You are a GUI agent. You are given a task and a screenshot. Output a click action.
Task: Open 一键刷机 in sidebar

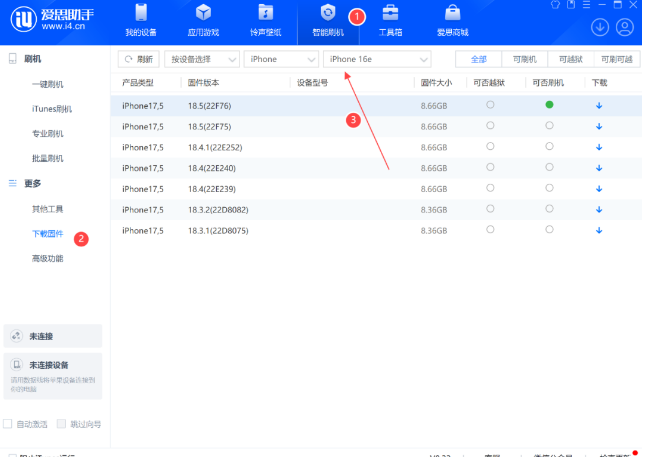(48, 84)
